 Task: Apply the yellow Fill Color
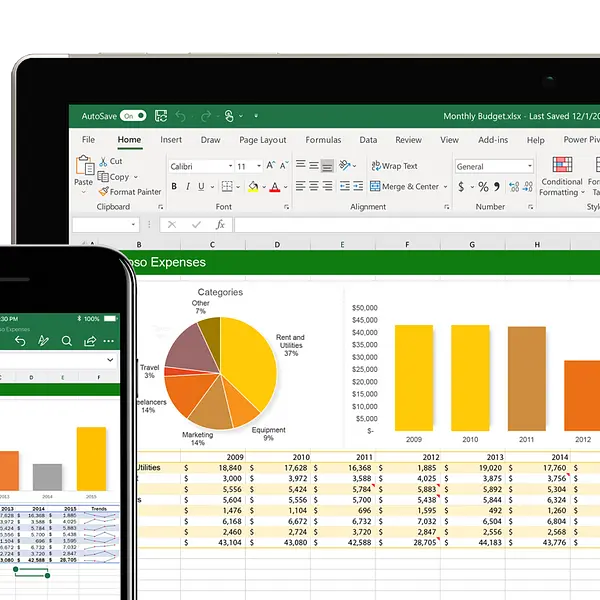point(253,186)
